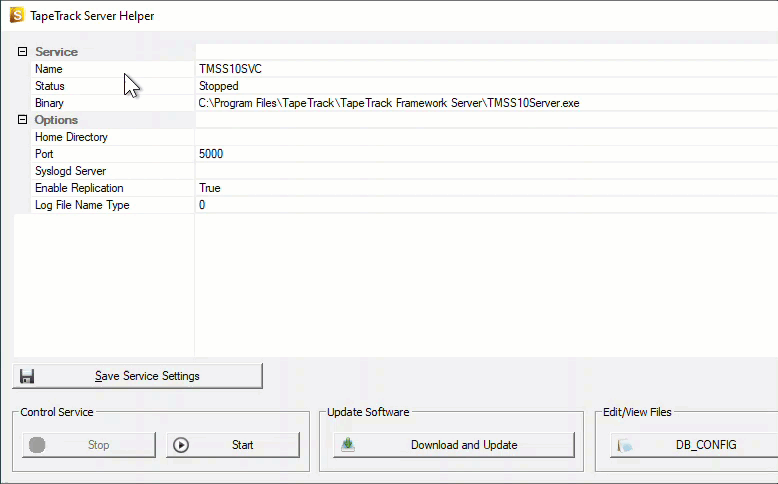Click the floppy disk icon on Save Service Settings
Screen dimensions: 778x484
[27, 376]
